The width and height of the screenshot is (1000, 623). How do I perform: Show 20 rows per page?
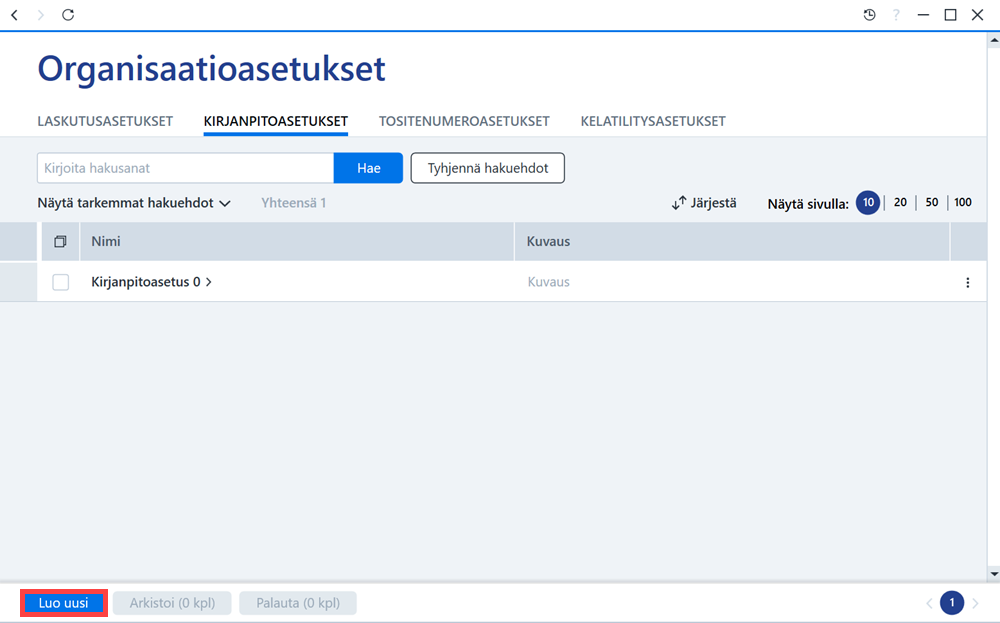900,203
